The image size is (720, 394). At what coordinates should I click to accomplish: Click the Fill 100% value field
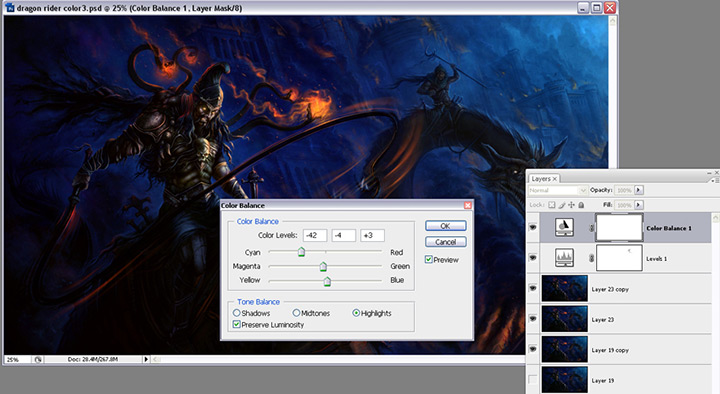[624, 205]
